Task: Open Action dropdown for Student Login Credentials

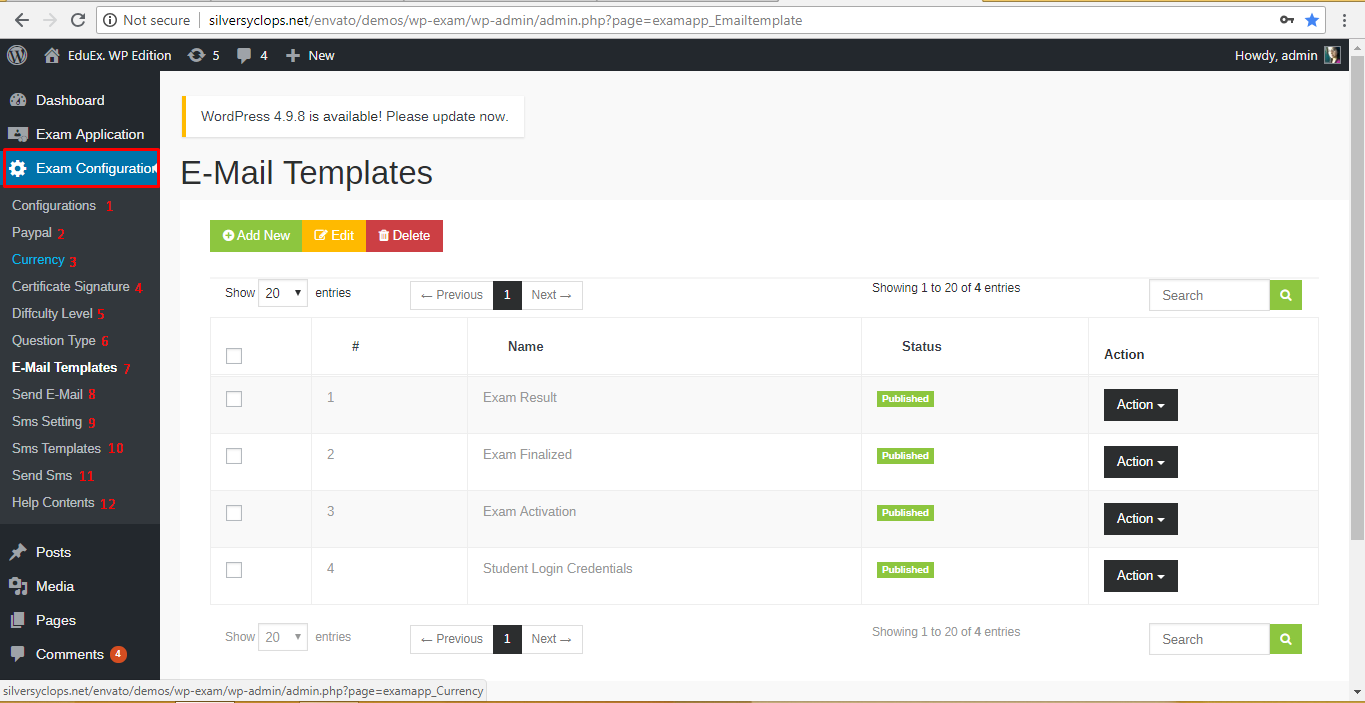Action: coord(1141,576)
